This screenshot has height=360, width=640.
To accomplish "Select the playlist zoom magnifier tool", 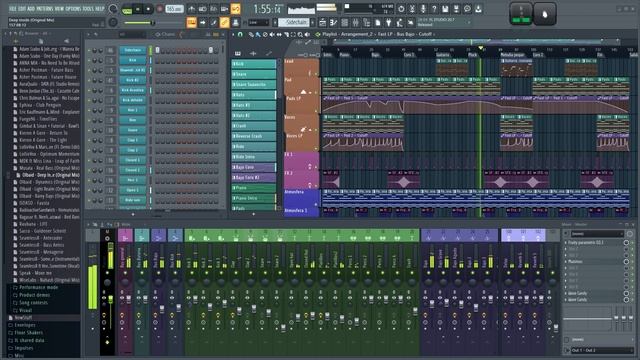I will 300,35.
